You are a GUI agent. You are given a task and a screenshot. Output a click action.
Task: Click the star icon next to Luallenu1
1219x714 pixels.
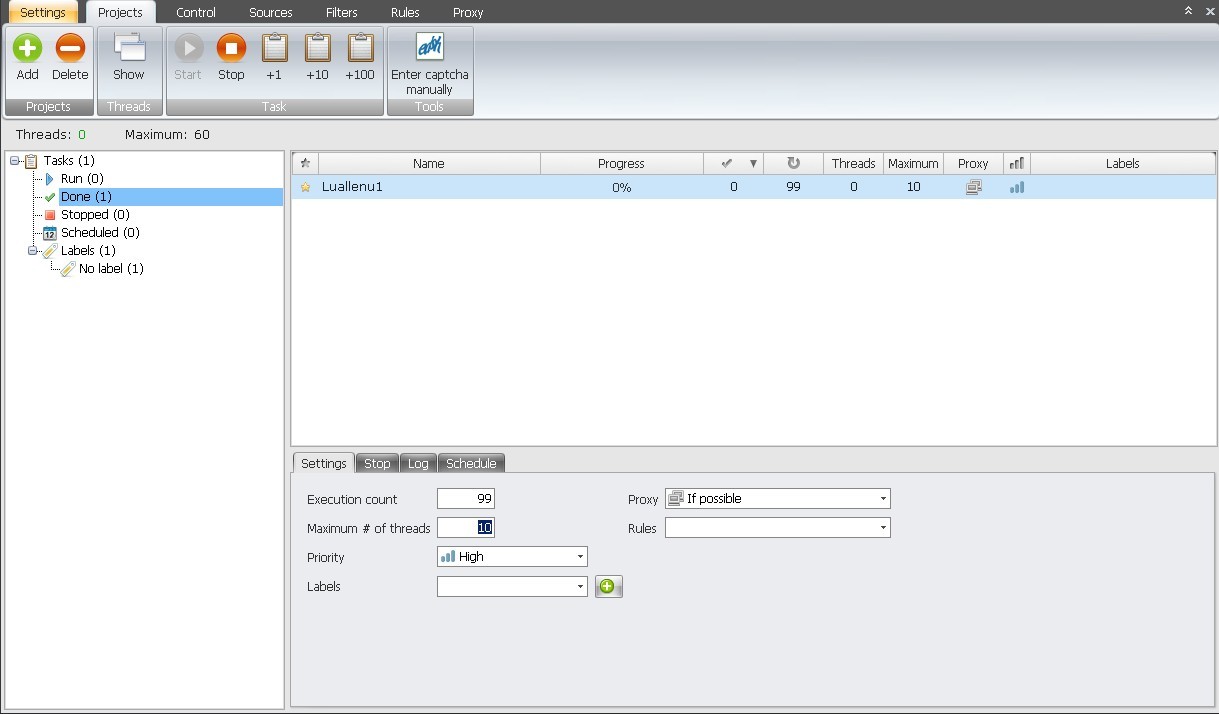click(x=306, y=187)
